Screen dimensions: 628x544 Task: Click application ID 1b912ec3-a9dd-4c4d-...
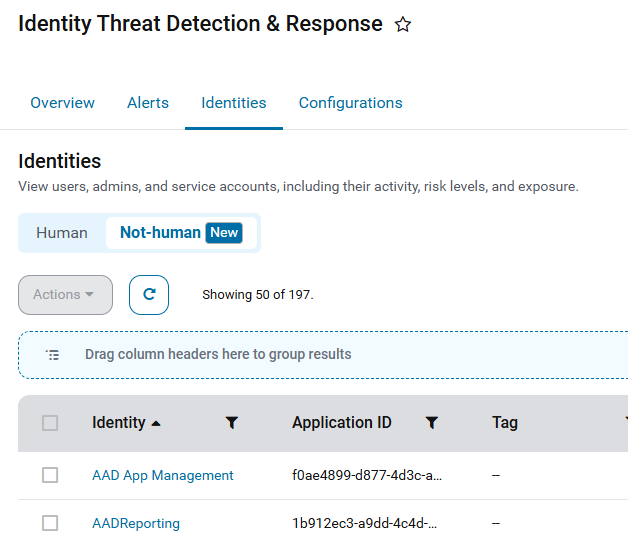click(364, 524)
